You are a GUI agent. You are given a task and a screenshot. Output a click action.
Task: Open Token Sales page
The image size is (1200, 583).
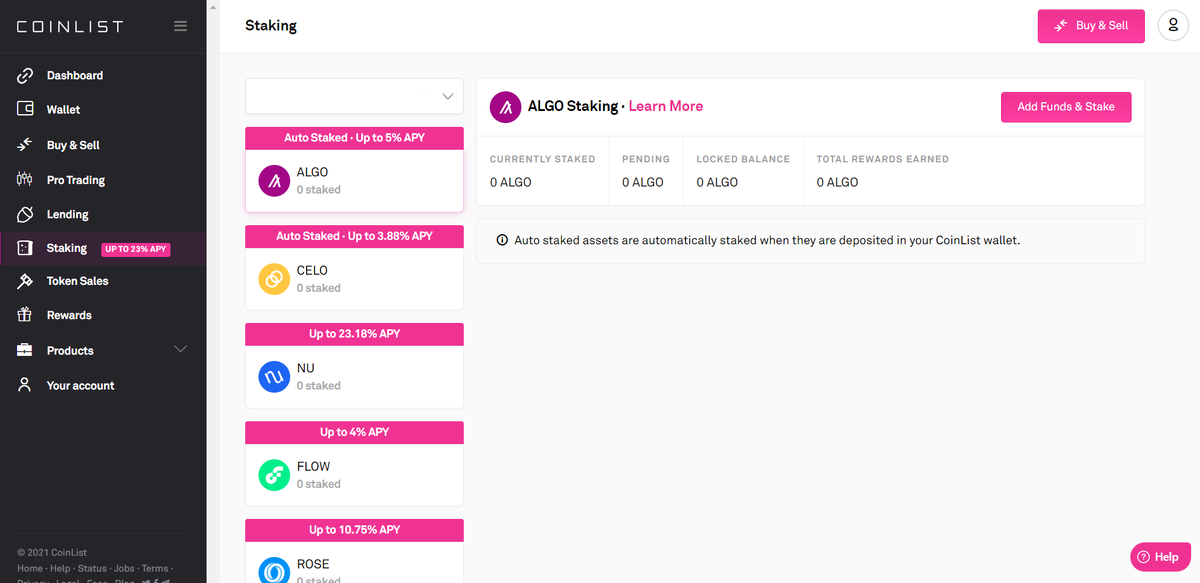pyautogui.click(x=77, y=281)
